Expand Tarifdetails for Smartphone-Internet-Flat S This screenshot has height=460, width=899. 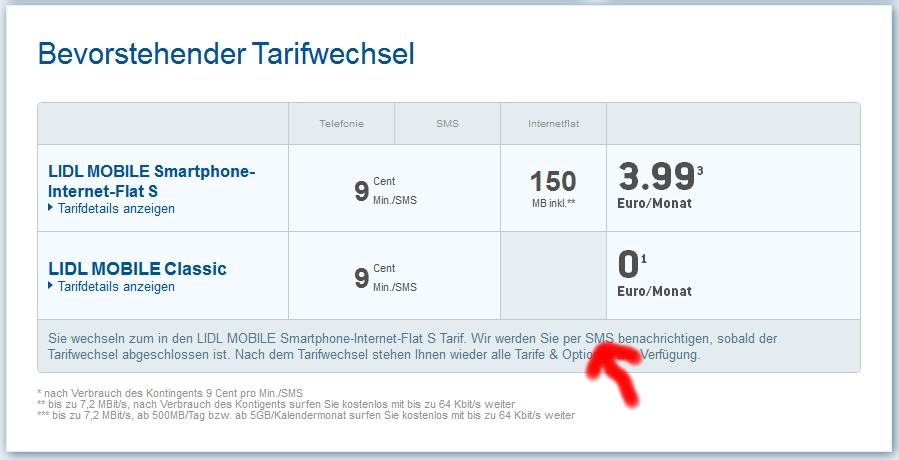[x=111, y=209]
